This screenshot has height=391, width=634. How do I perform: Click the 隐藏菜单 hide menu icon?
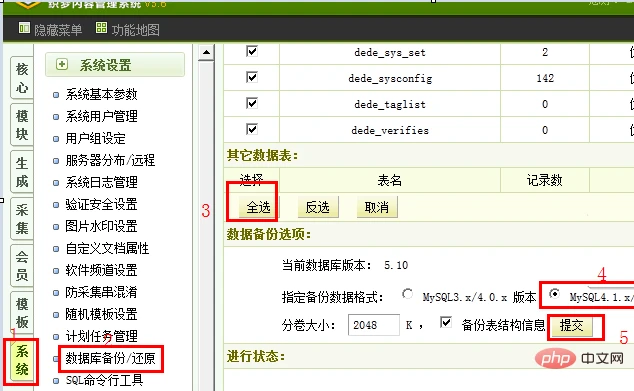(24, 28)
